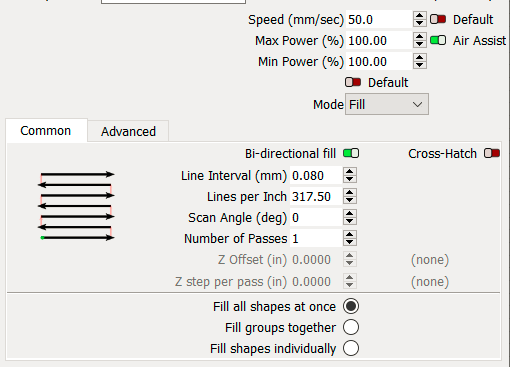Click the Z Offset (in) value field

point(316,259)
